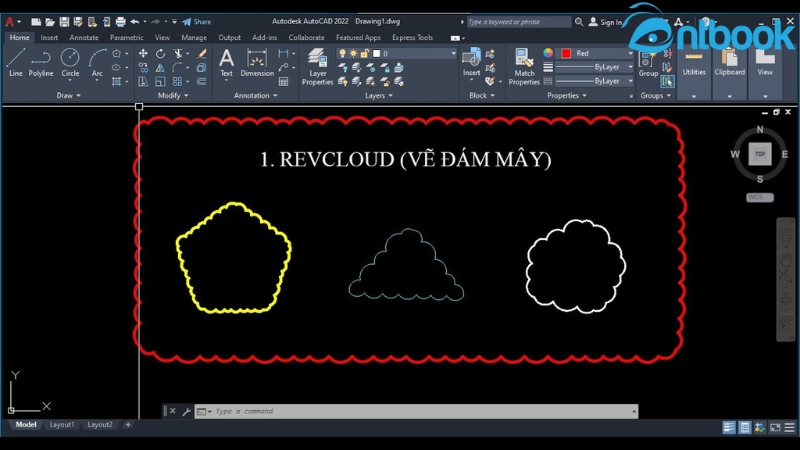Toggle layer 0 on/off lightbulb
This screenshot has height=450, width=800.
point(342,53)
